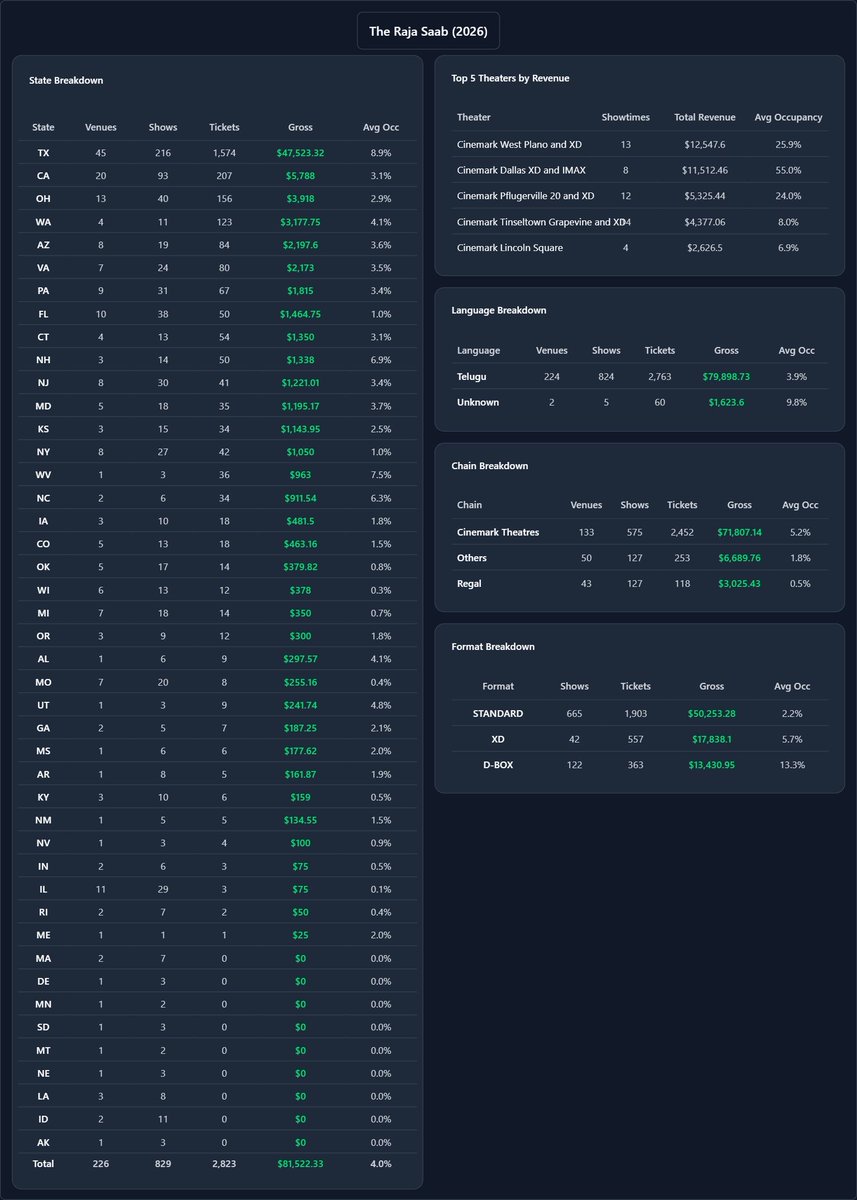Select the STANDARD format row
The height and width of the screenshot is (1200, 857).
pos(640,713)
